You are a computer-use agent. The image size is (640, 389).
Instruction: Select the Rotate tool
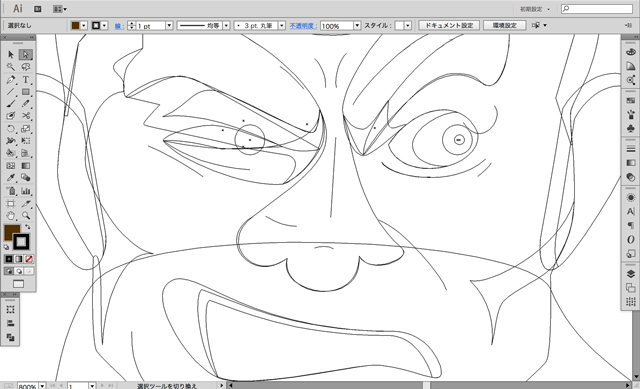coord(11,129)
